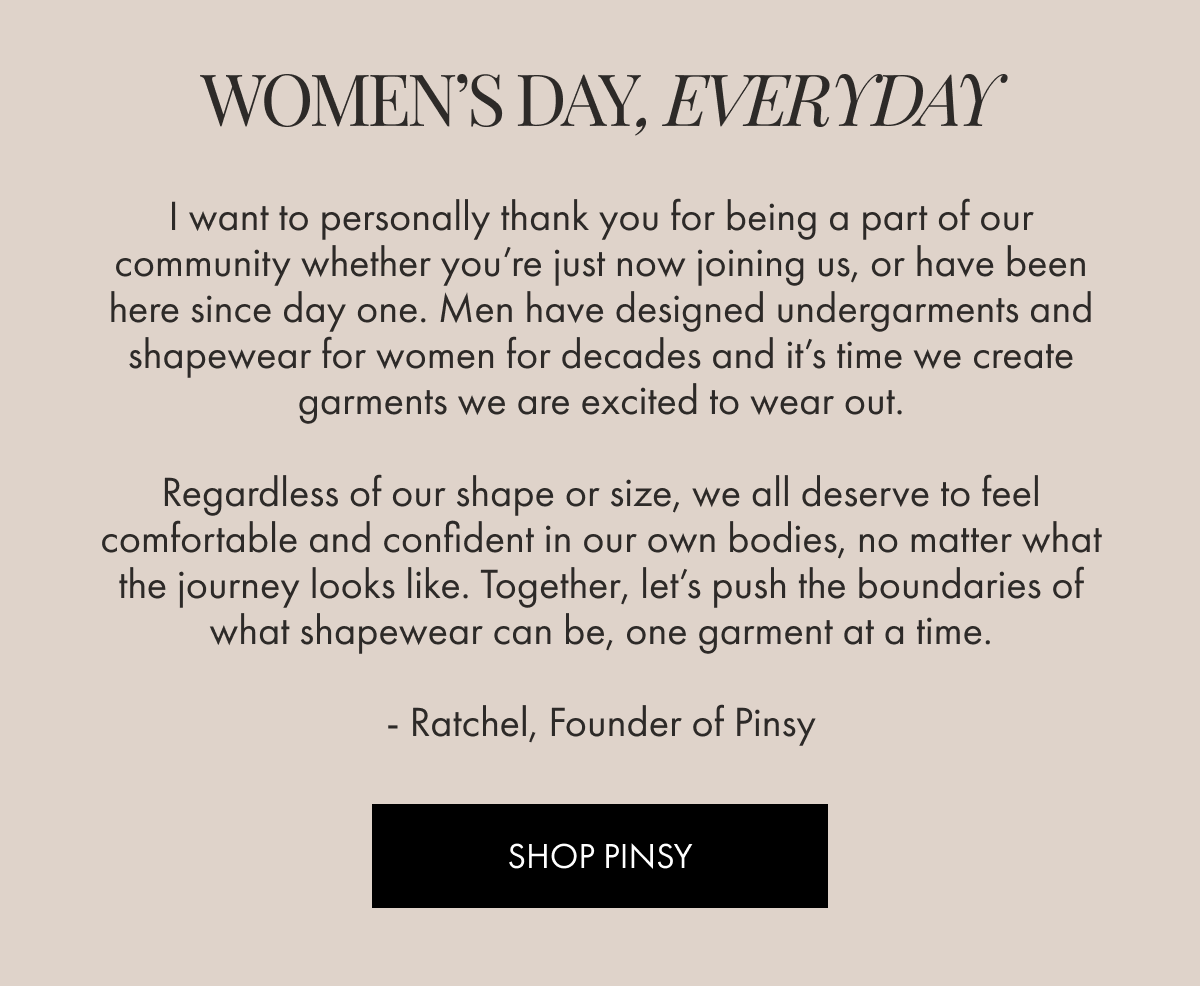Click the line beginning 'Regardless of our shape'
Screen dimensions: 1200x986
point(601,494)
